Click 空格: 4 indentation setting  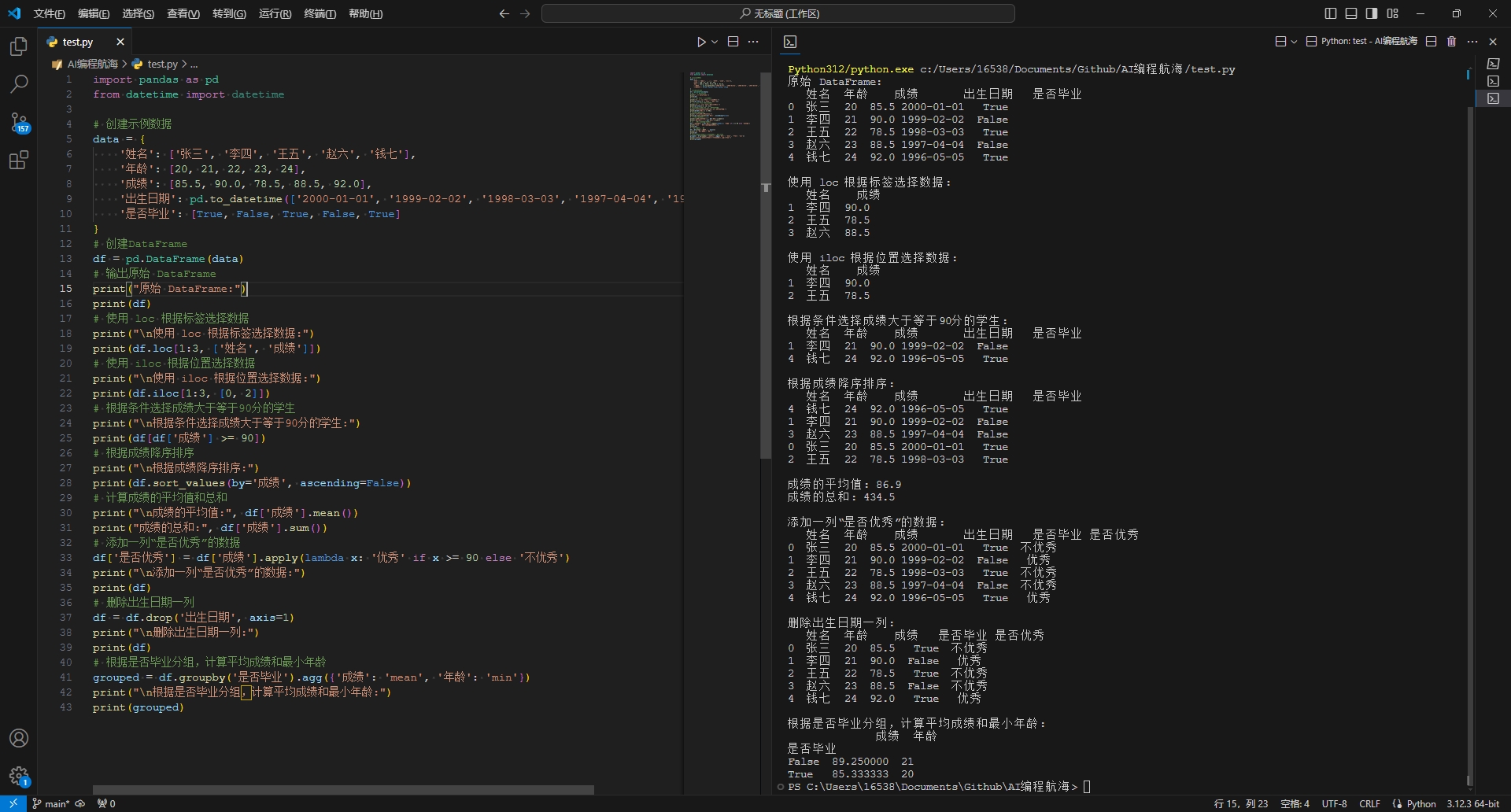pos(1295,803)
